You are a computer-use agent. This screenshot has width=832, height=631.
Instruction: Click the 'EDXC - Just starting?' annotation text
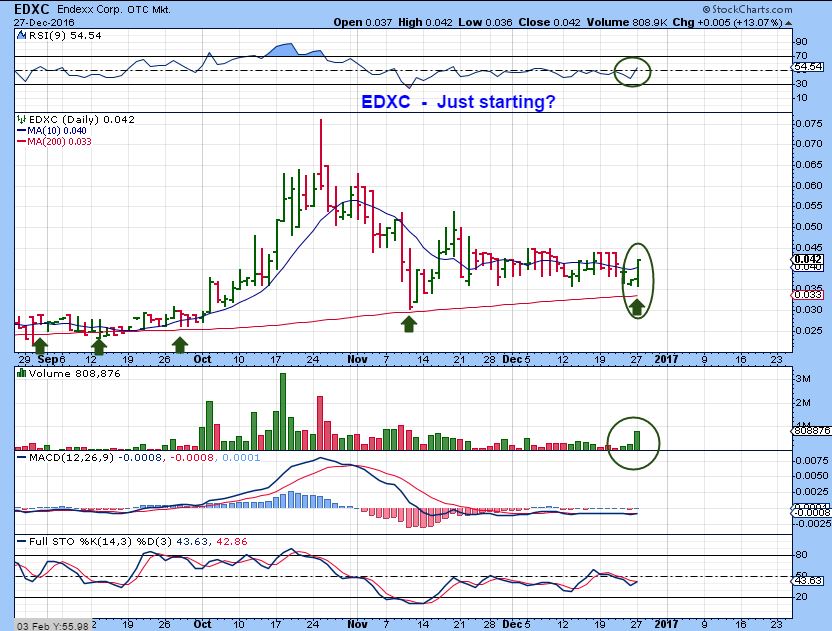458,101
